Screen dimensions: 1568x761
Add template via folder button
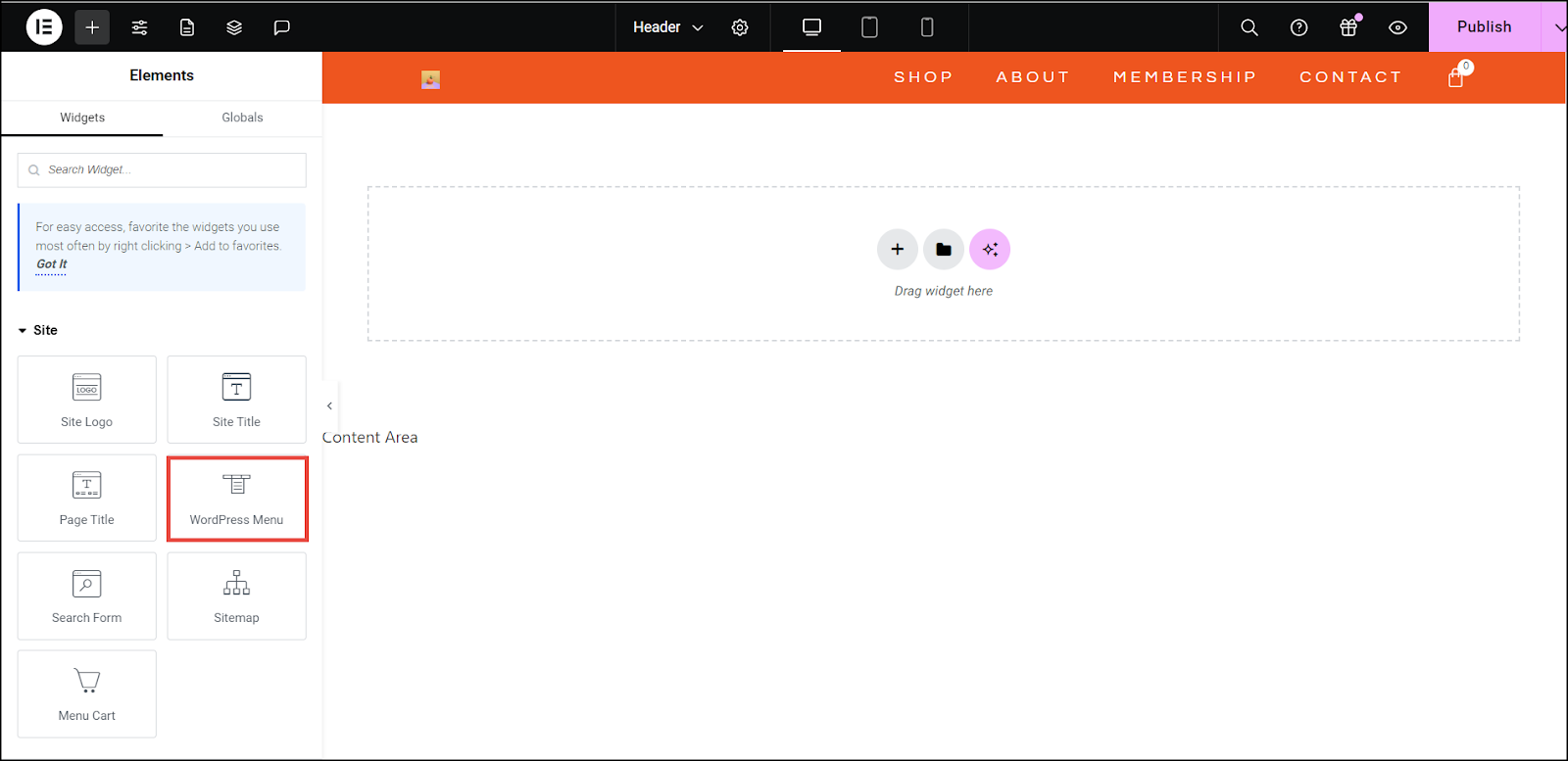point(944,250)
